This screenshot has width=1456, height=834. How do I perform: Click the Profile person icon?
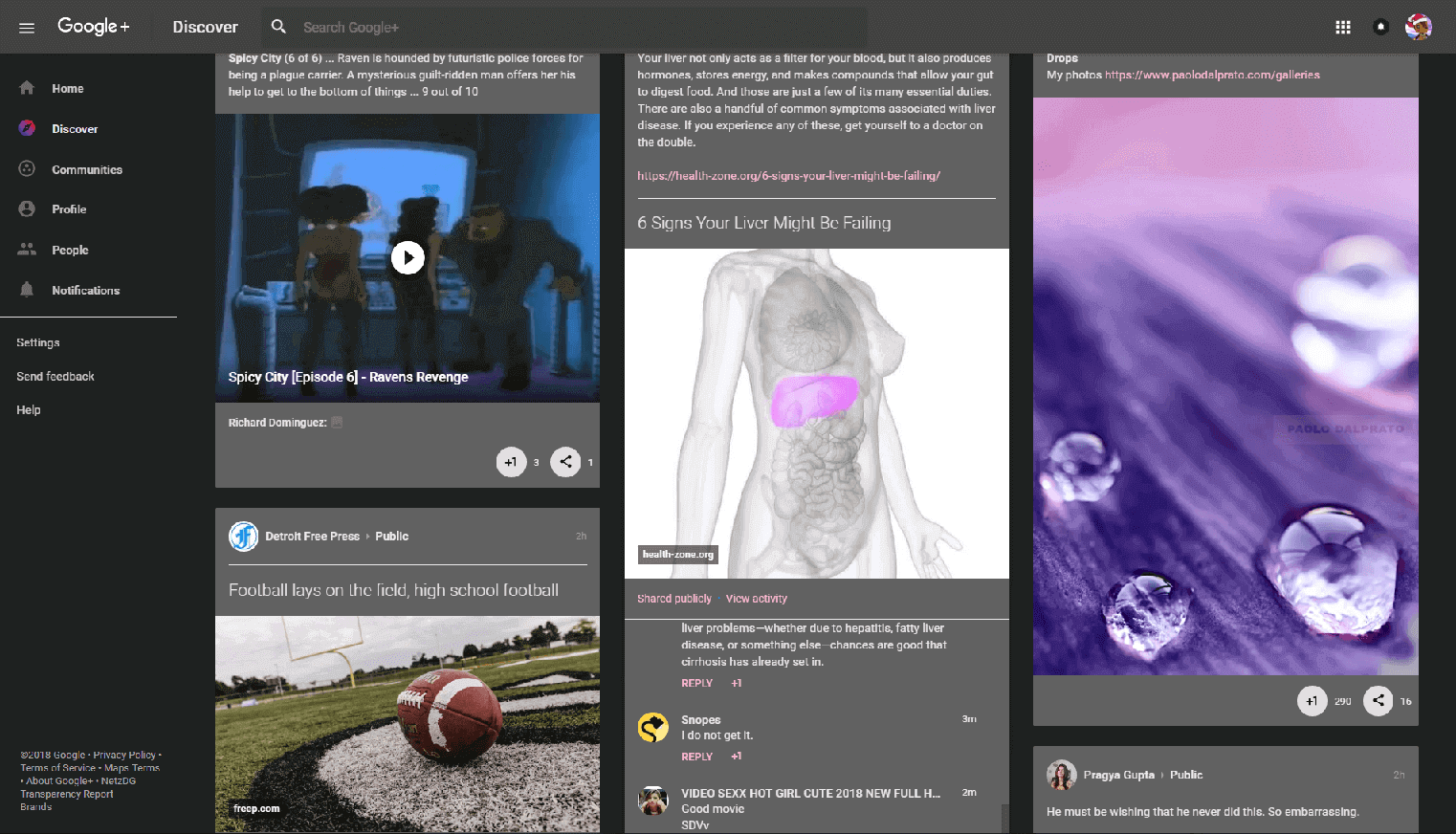(27, 208)
